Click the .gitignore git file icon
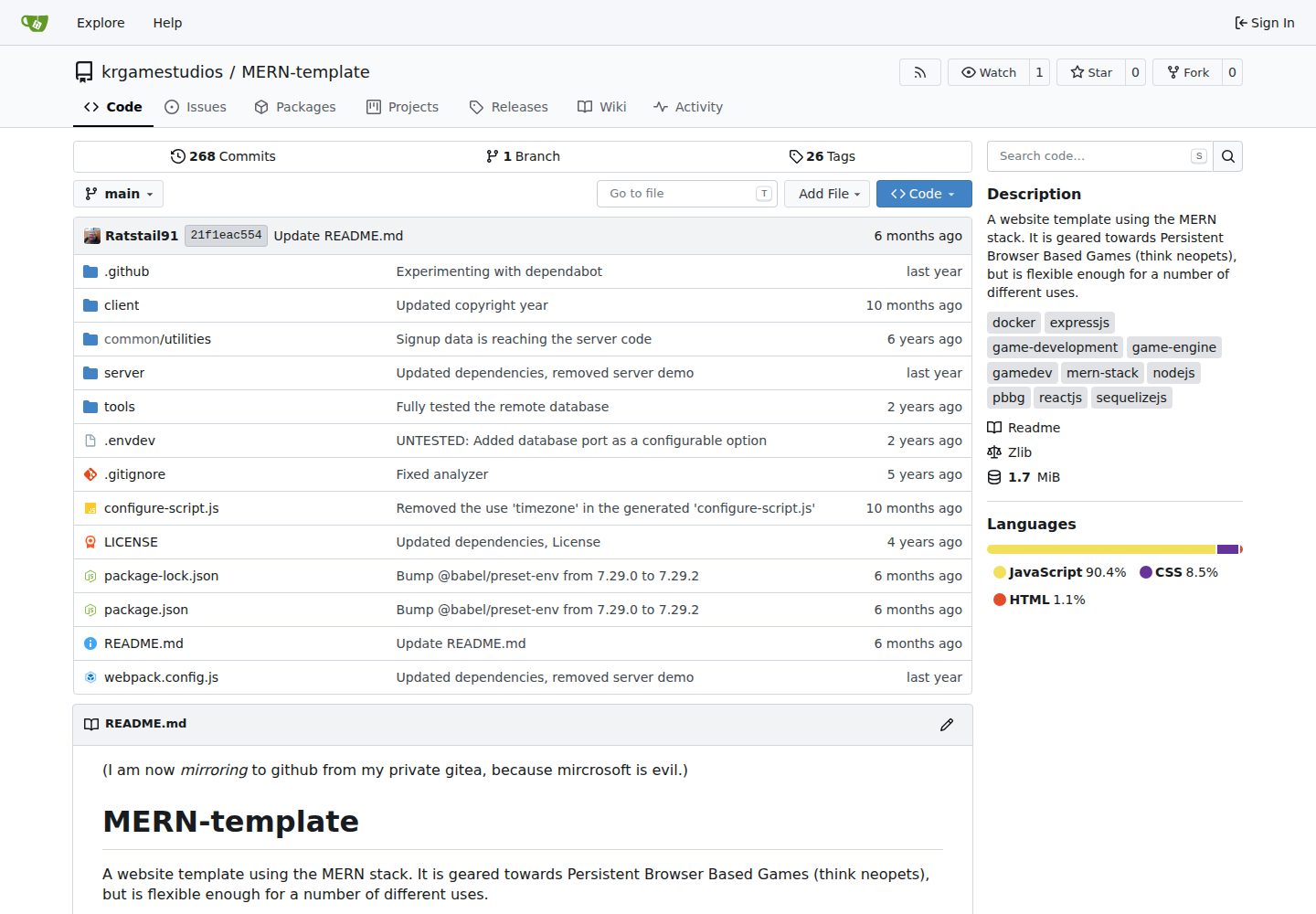The image size is (1316, 914). pyautogui.click(x=90, y=474)
